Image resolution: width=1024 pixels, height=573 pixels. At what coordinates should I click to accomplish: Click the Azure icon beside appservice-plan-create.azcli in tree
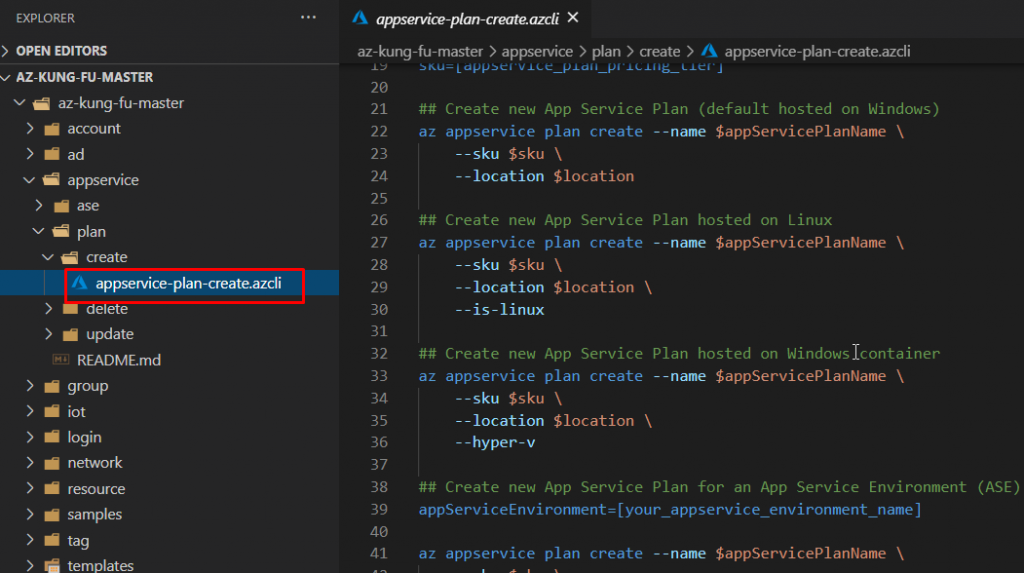point(79,283)
